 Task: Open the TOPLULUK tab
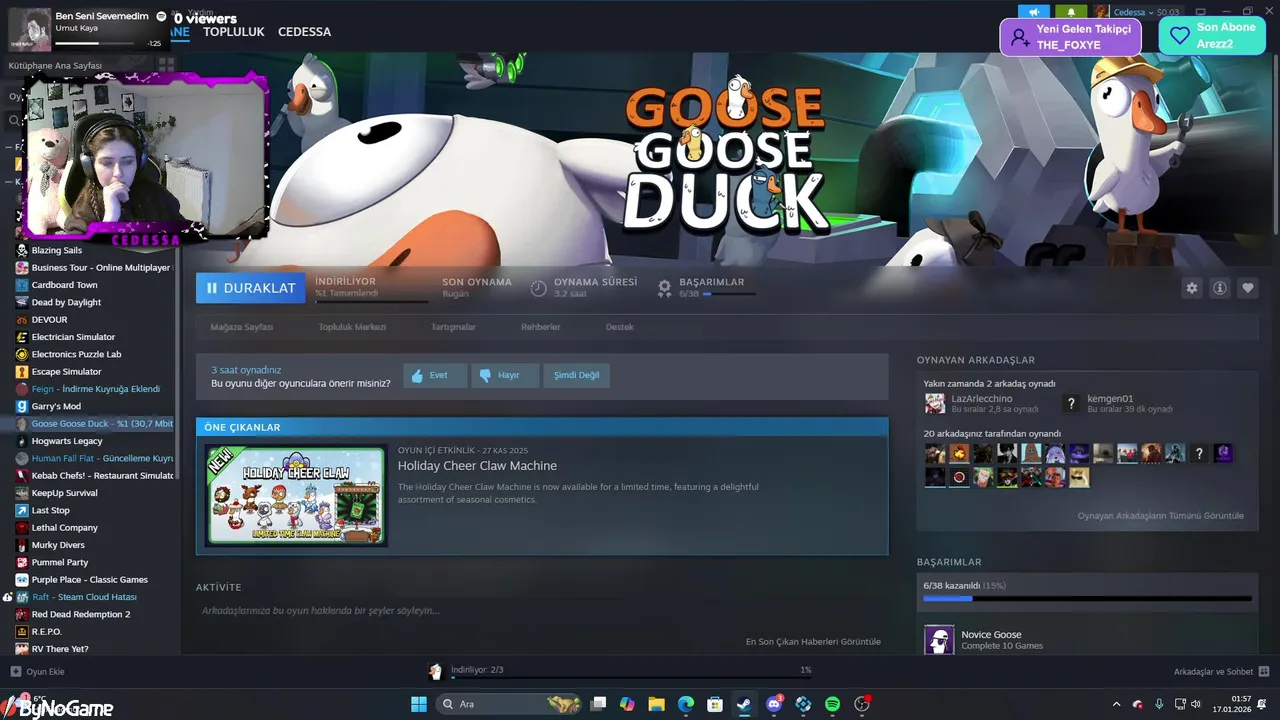click(233, 32)
